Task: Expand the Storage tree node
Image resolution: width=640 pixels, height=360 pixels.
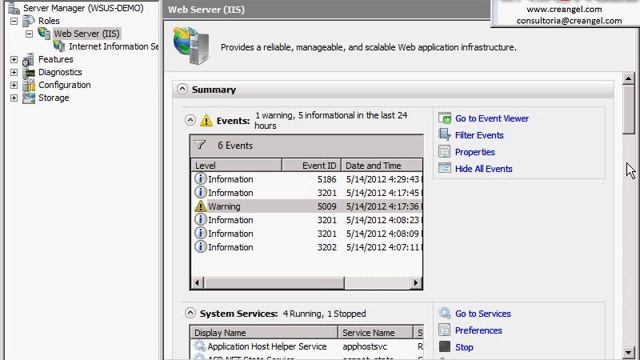Action: pos(14,98)
